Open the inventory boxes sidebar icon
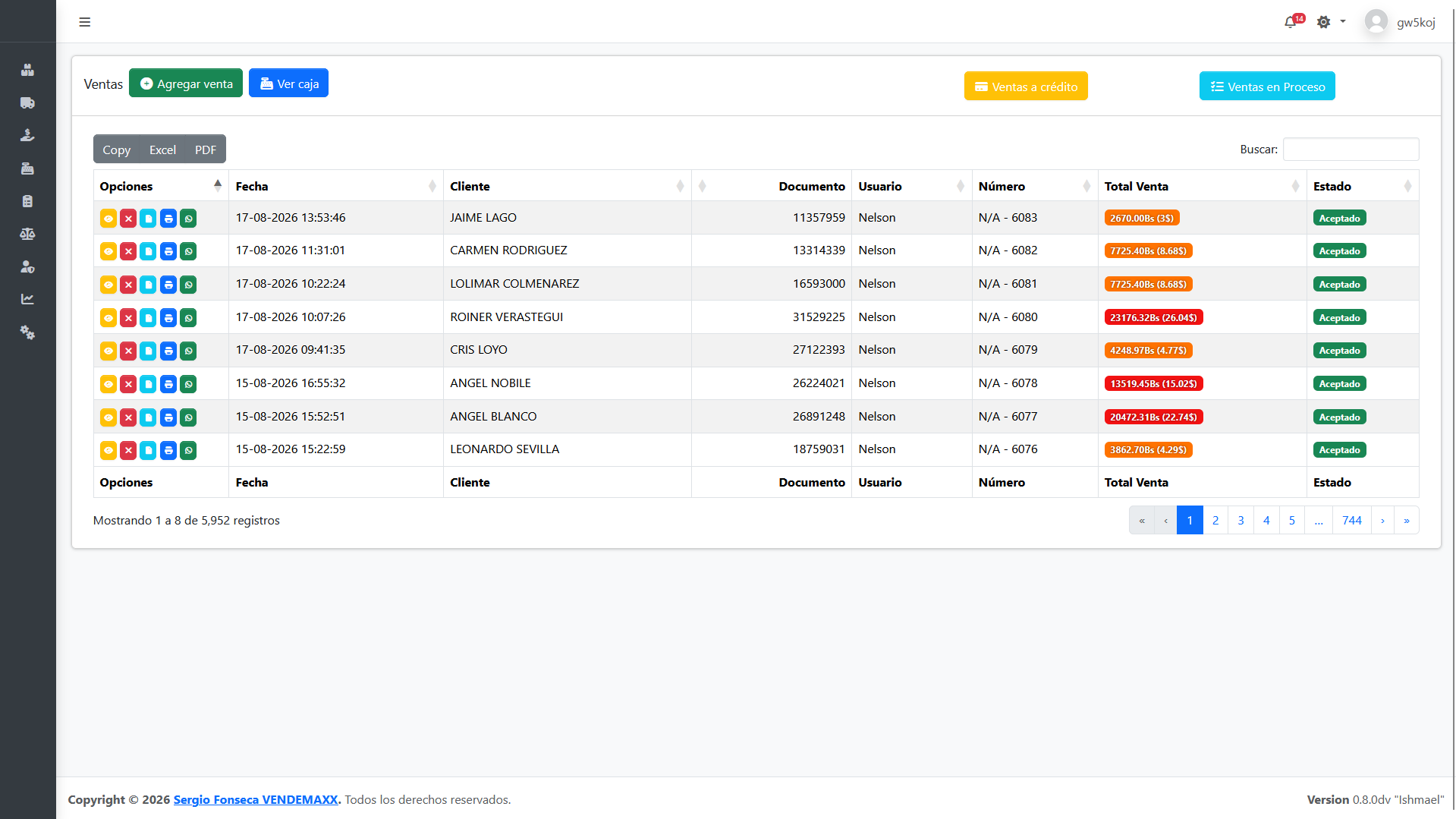This screenshot has width=1456, height=819. click(x=27, y=70)
